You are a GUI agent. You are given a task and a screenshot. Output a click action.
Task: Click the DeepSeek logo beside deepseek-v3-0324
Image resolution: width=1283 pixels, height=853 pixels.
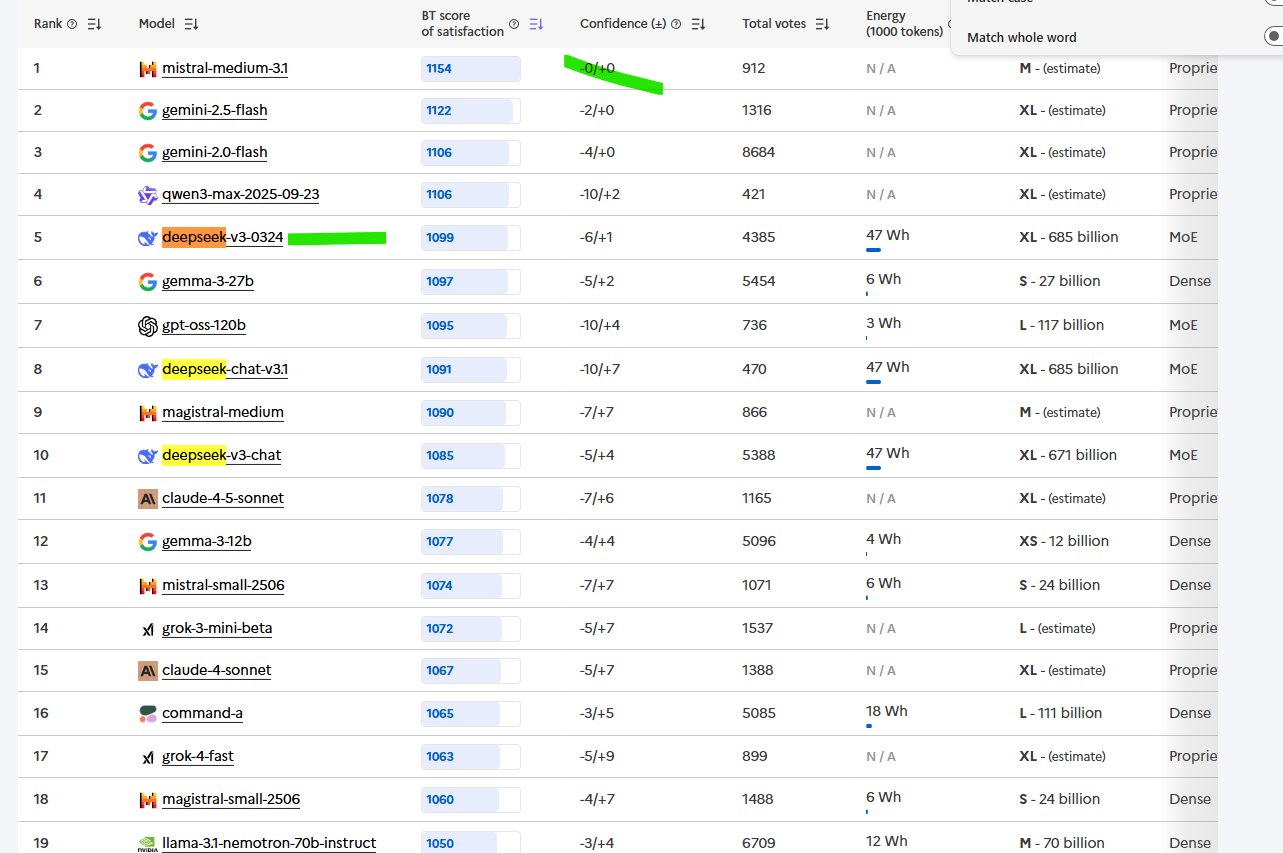148,238
